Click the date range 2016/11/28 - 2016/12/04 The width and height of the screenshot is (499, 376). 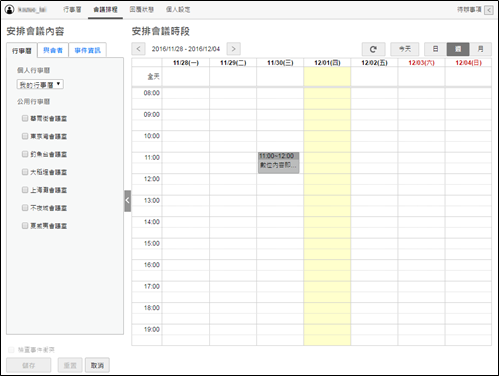tap(186, 49)
